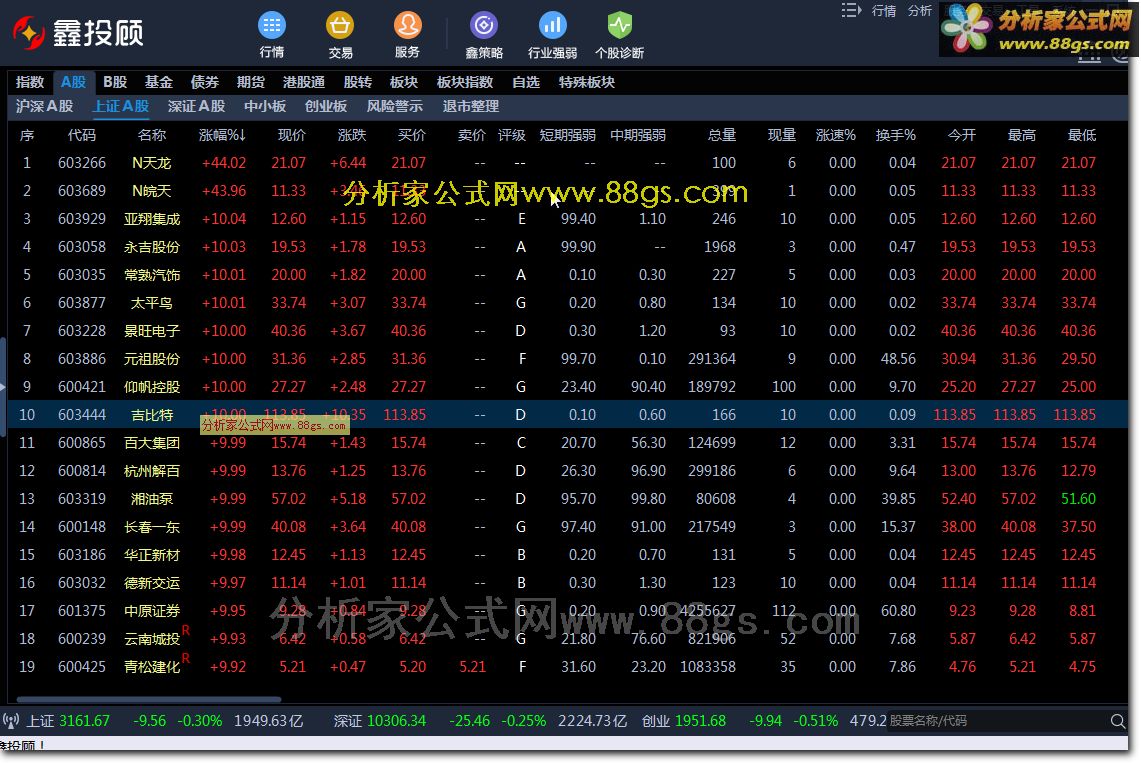The height and width of the screenshot is (763, 1141).
Task: Switch to the 深证A股 sub-tab
Action: (x=196, y=106)
